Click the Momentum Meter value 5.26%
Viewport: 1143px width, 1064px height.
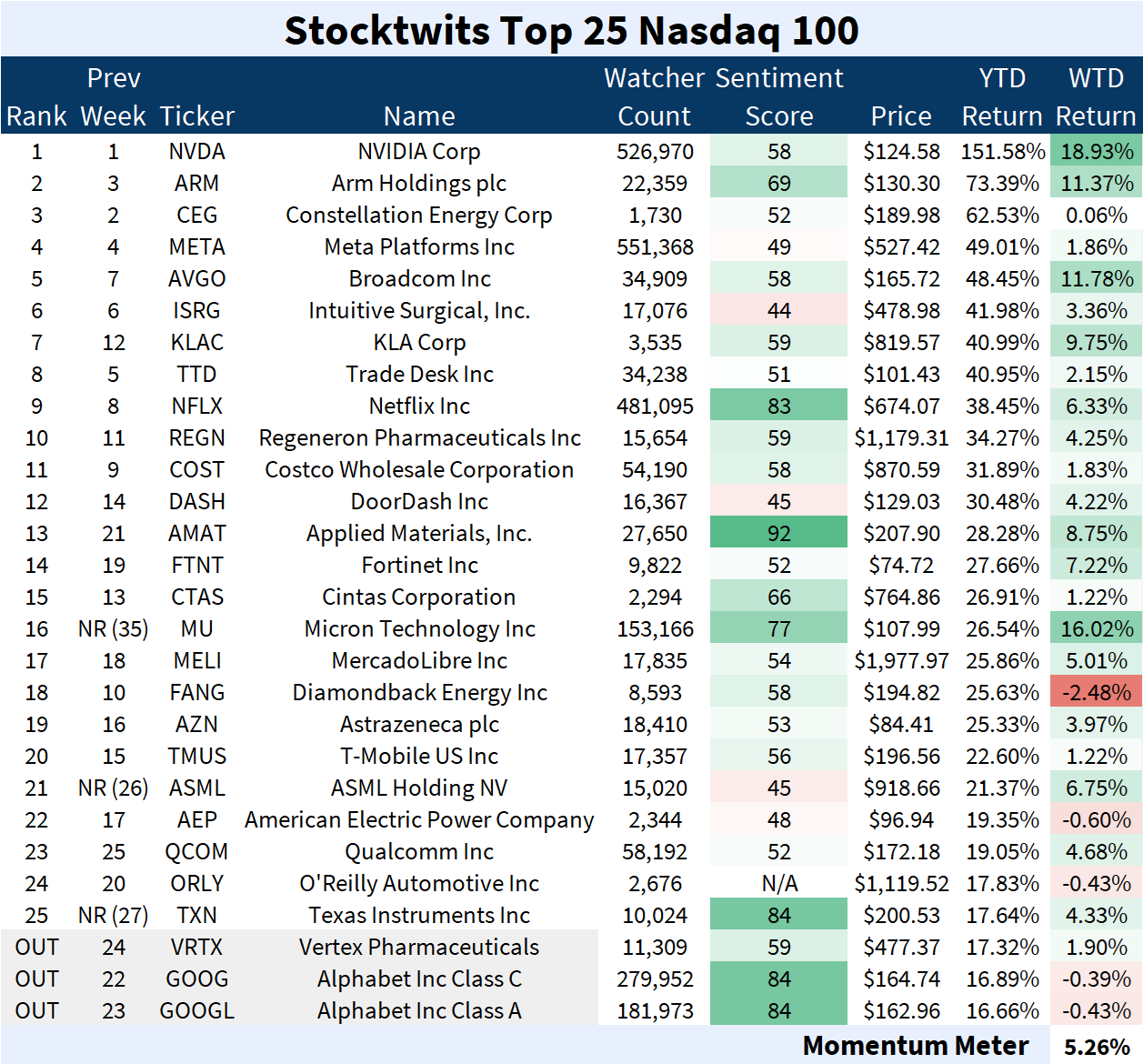pyautogui.click(x=1096, y=1047)
